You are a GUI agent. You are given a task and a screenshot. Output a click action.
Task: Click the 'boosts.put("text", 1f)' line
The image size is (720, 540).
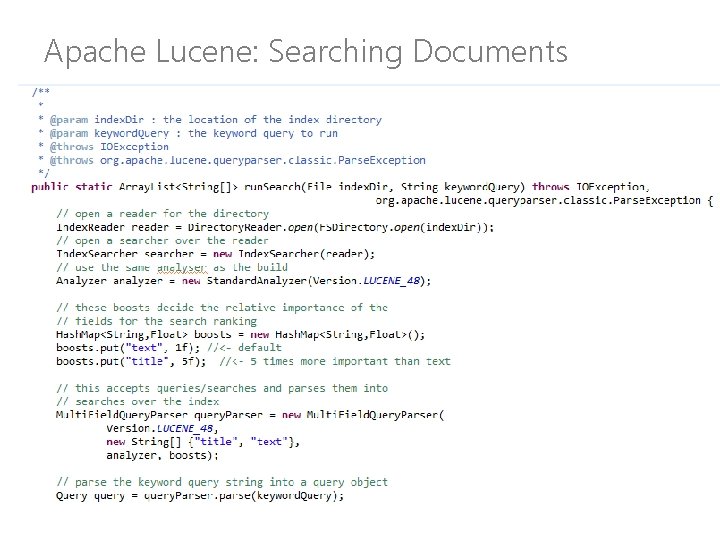pos(169,348)
